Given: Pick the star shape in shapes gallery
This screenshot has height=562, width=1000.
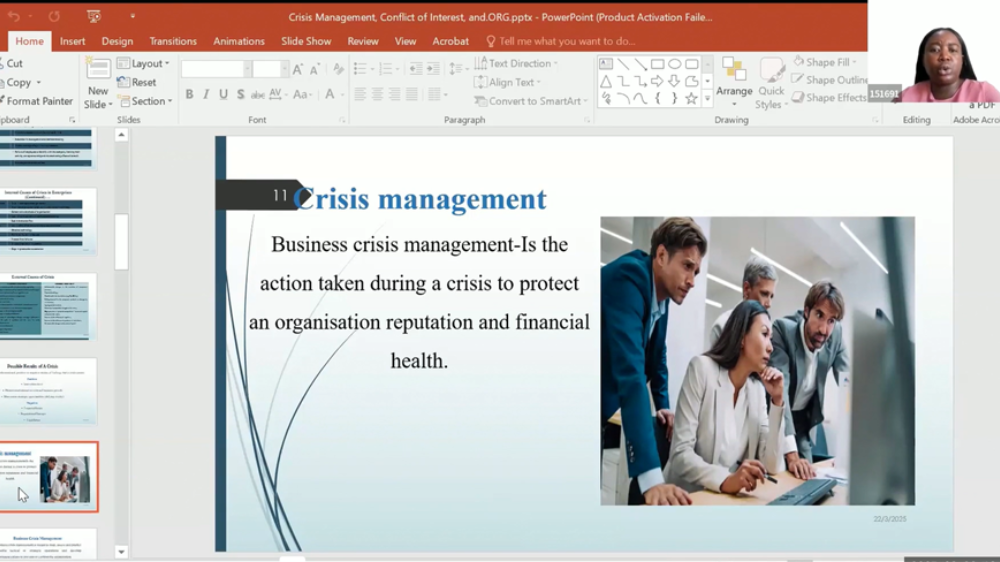Looking at the screenshot, I should [x=691, y=98].
